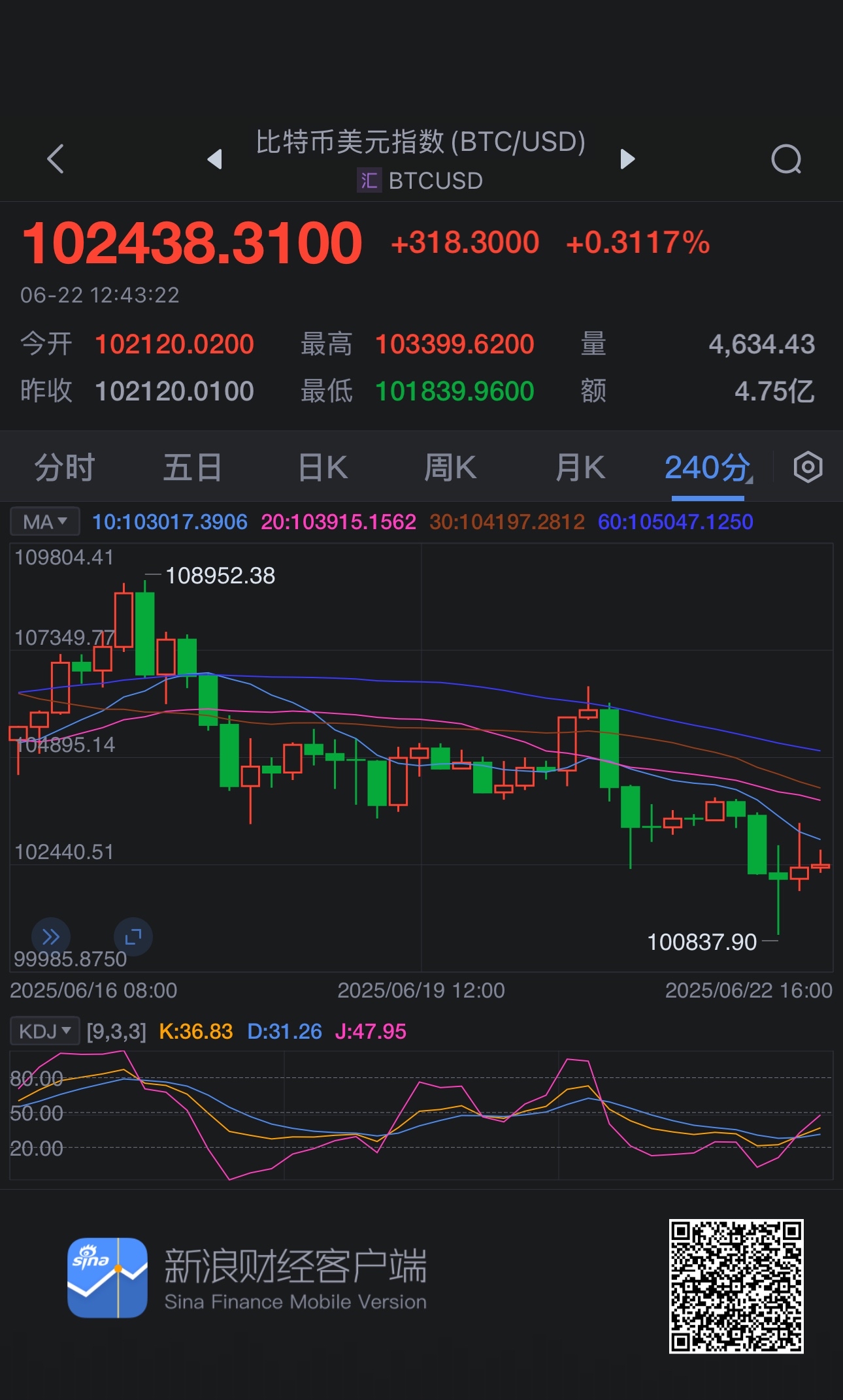Viewport: 843px width, 1400px height.
Task: Tap the QR code image
Action: click(x=736, y=1286)
